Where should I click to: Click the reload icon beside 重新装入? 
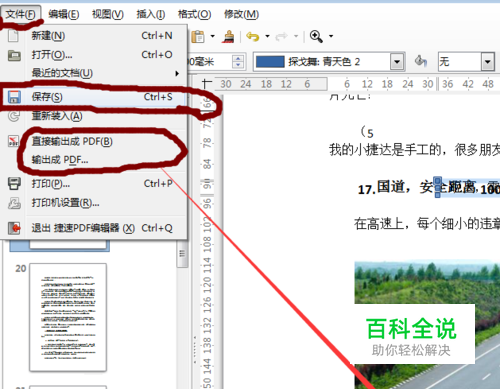[14, 116]
